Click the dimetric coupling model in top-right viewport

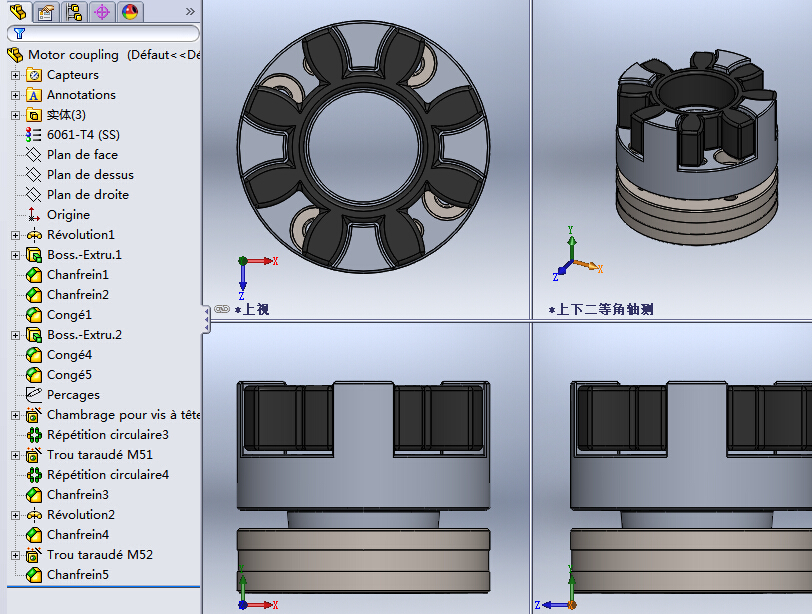click(x=697, y=147)
